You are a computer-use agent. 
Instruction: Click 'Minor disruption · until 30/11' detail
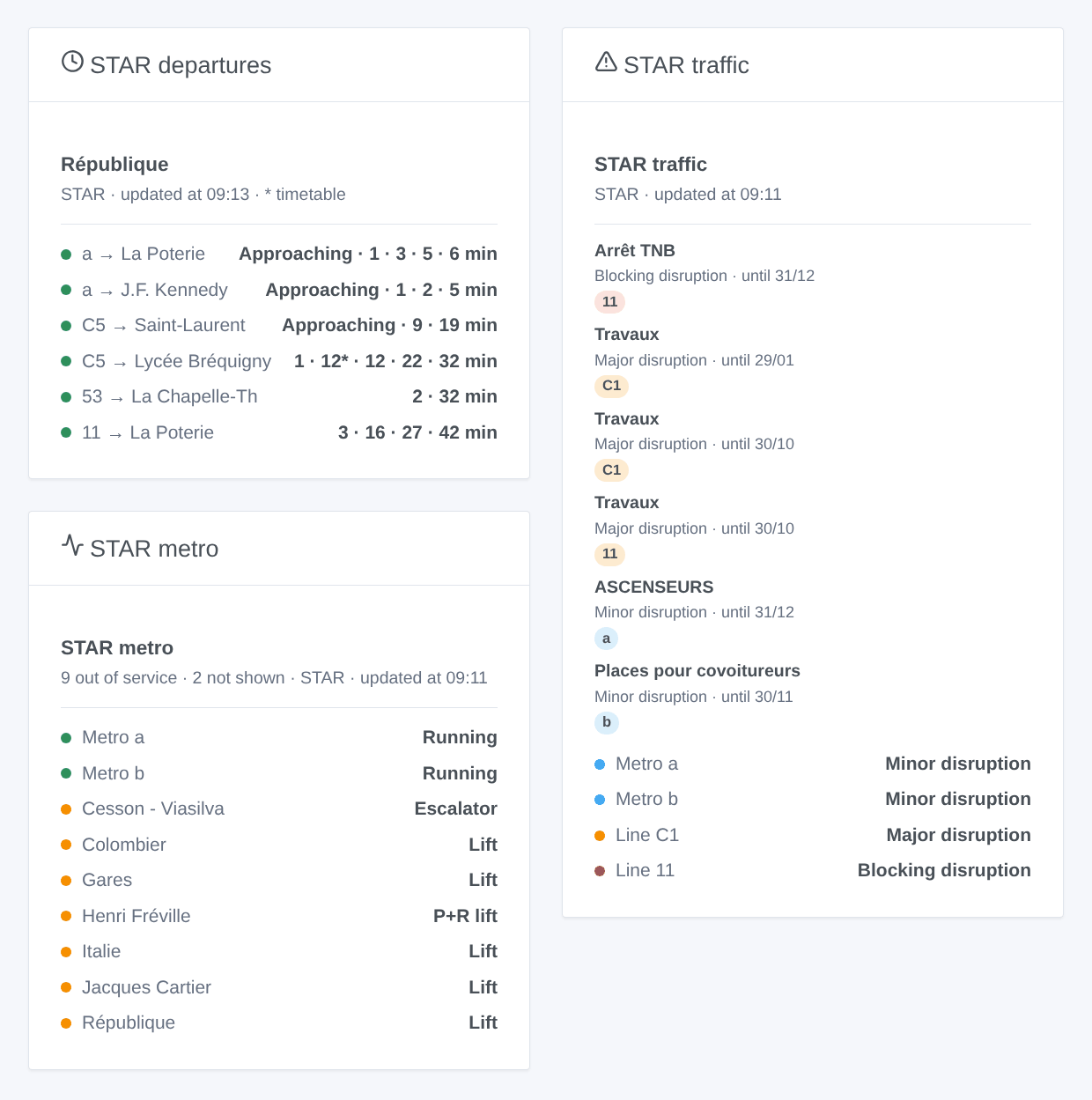click(x=694, y=697)
